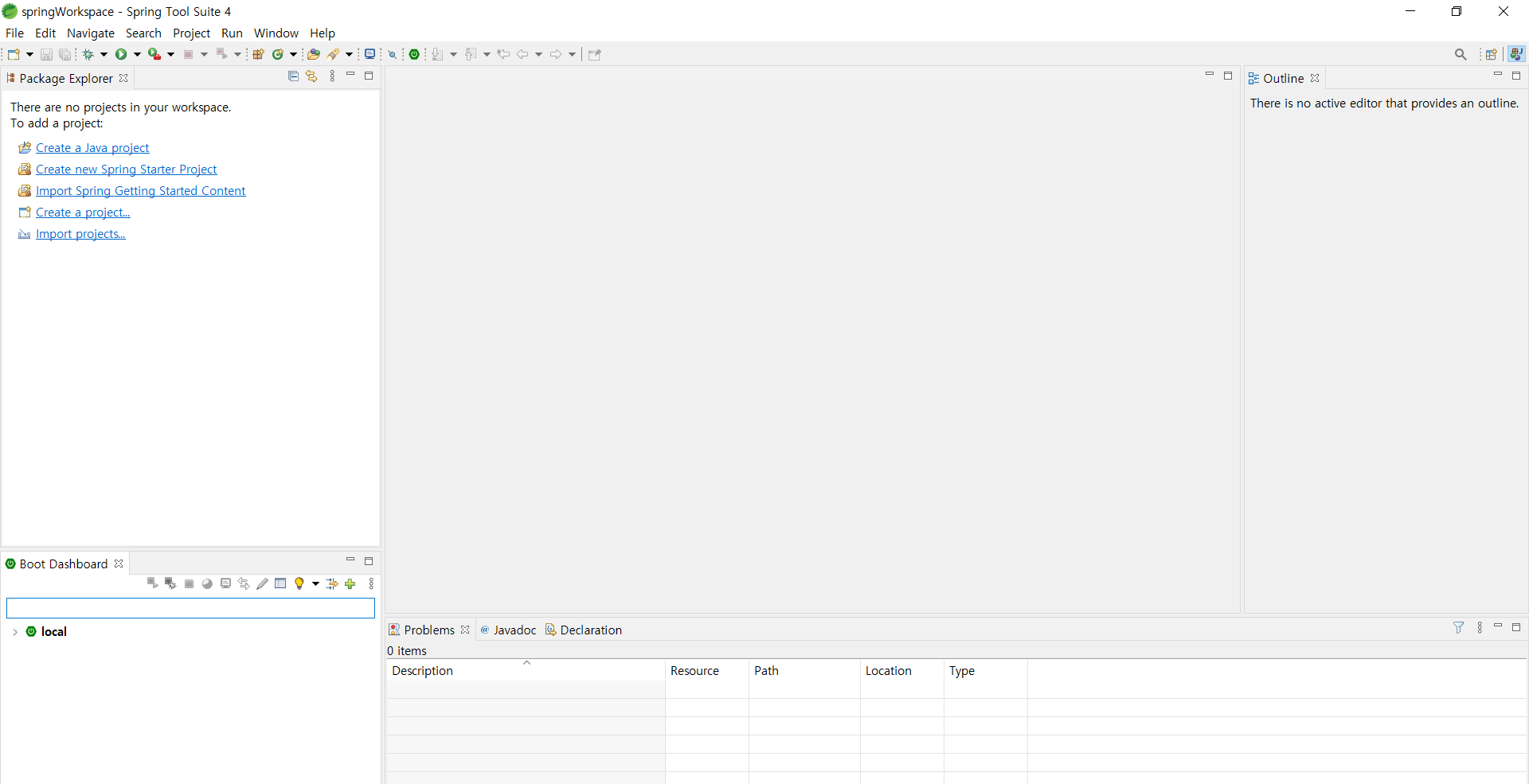Click the Last Edit Location icon
This screenshot has width=1529, height=784.
(x=503, y=54)
